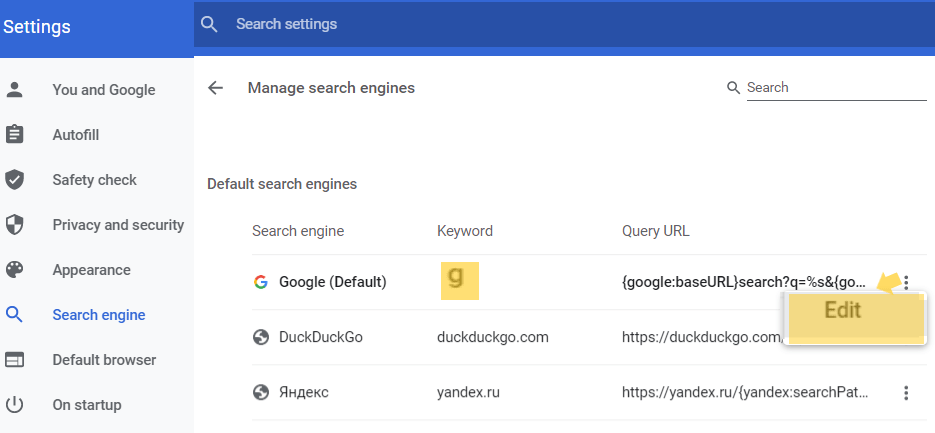Image resolution: width=935 pixels, height=433 pixels.
Task: Click the Google (Default) search engine entry
Action: tap(332, 283)
